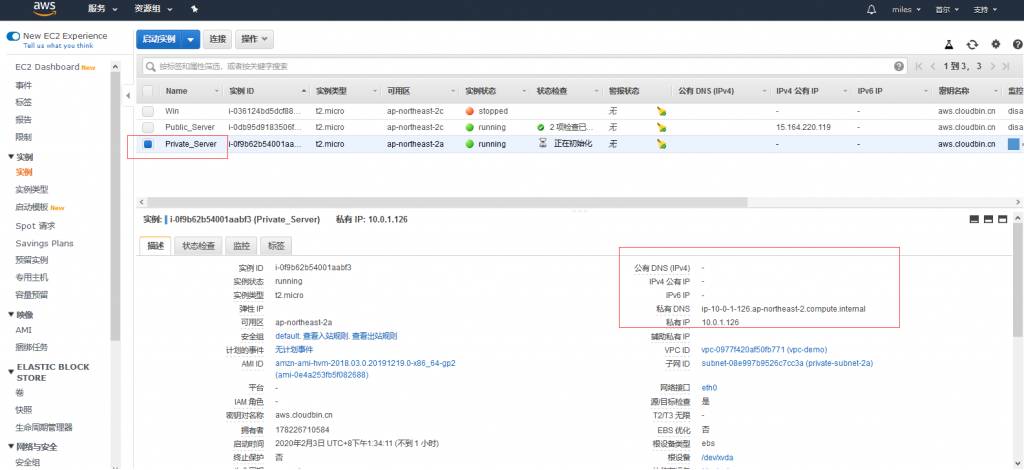Click the pin shortcut icon in top bar
The image size is (1024, 470).
pyautogui.click(x=194, y=9)
